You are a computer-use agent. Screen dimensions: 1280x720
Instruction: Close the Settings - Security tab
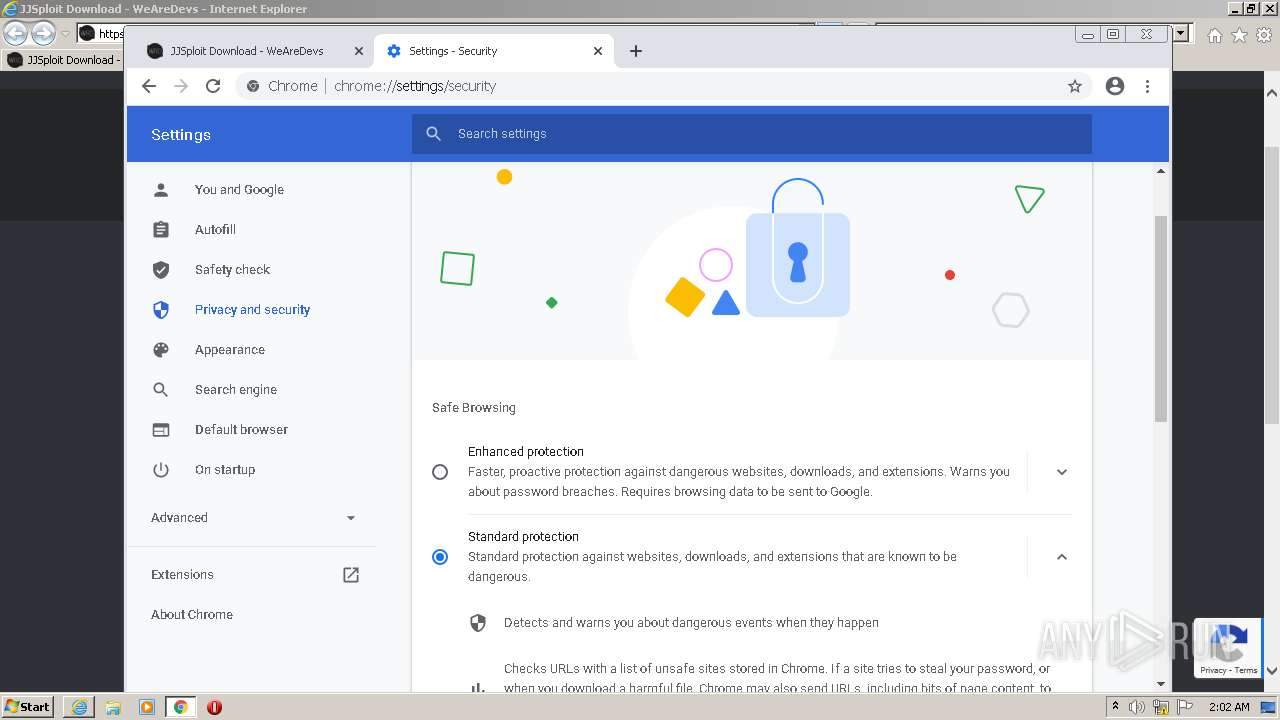point(598,51)
